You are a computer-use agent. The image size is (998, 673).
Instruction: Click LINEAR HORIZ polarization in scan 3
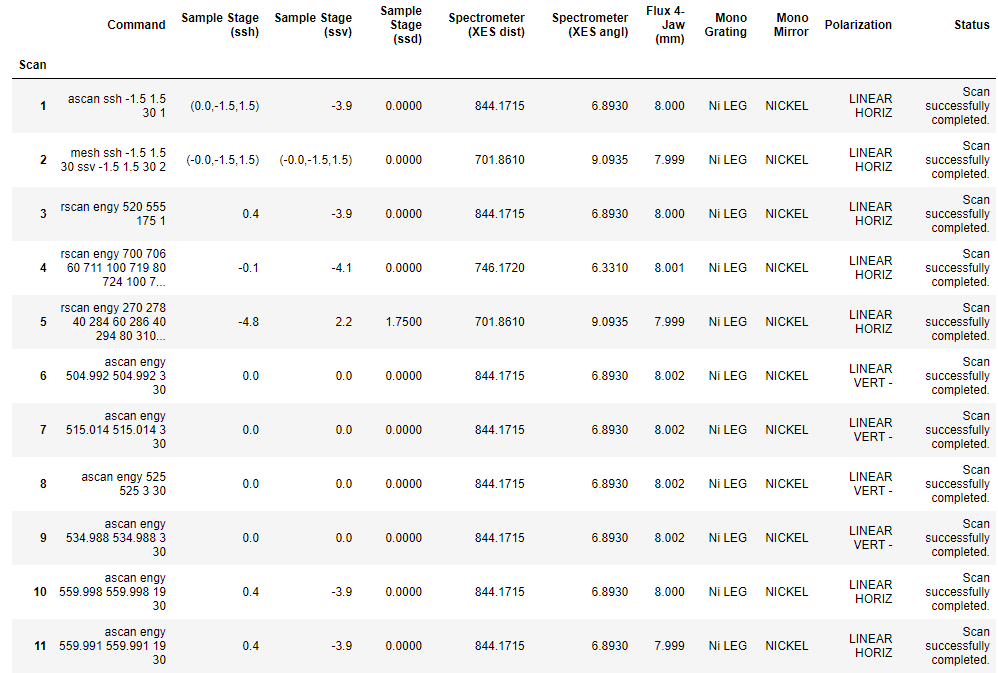click(871, 214)
